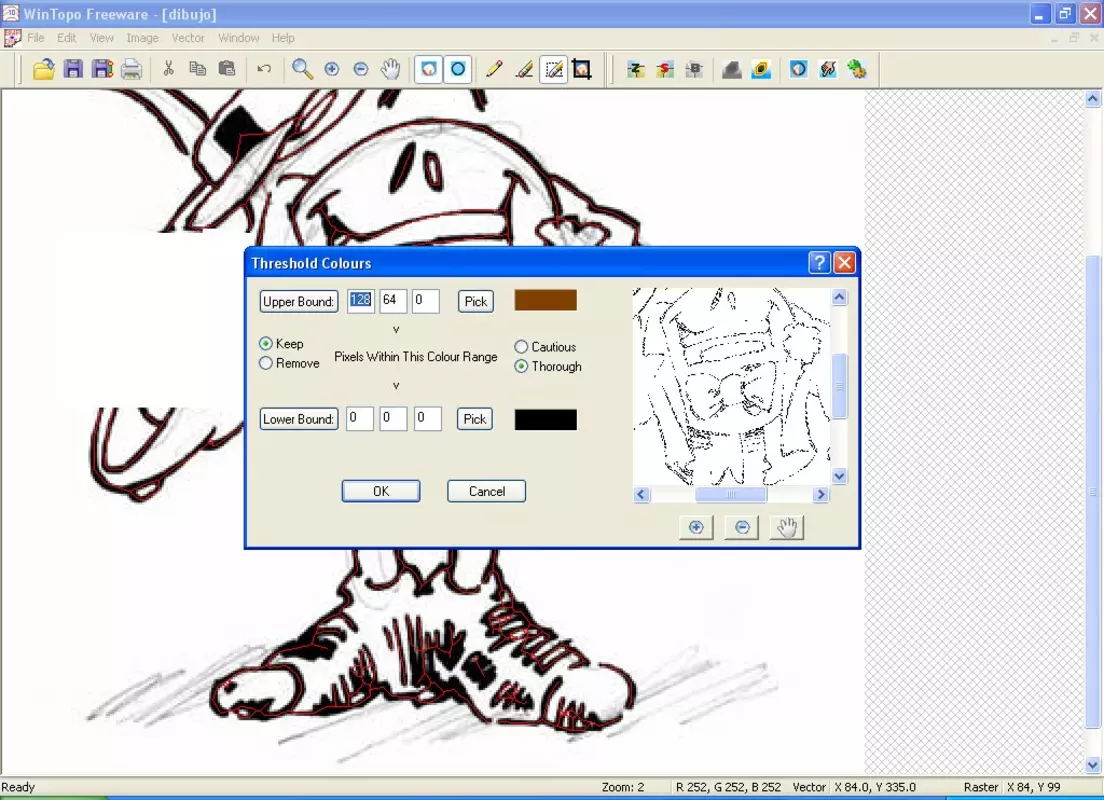The width and height of the screenshot is (1104, 800).
Task: Click the Upper Bound red value field 128
Action: (360, 301)
